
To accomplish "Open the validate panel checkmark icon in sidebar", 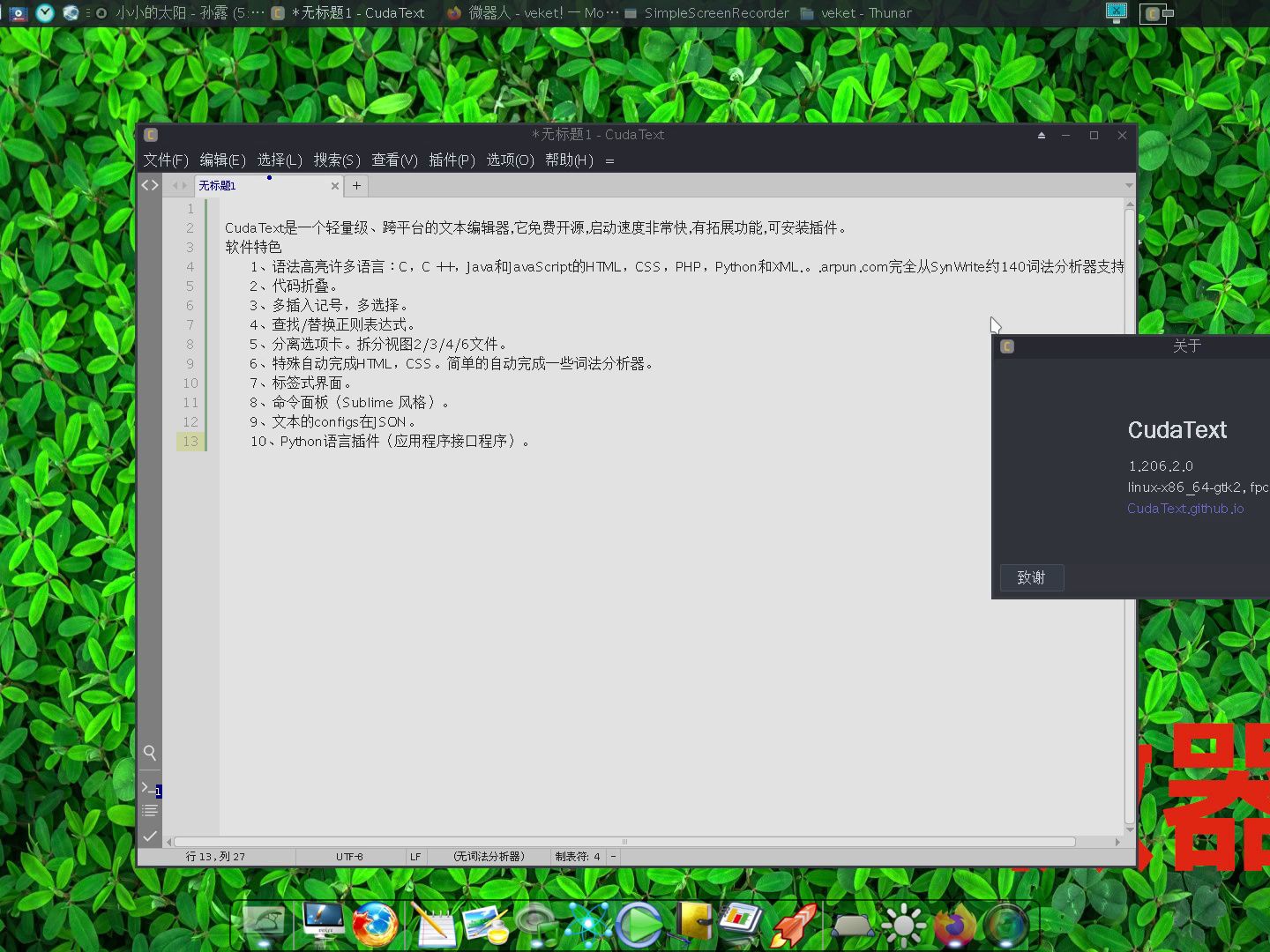I will tap(150, 836).
